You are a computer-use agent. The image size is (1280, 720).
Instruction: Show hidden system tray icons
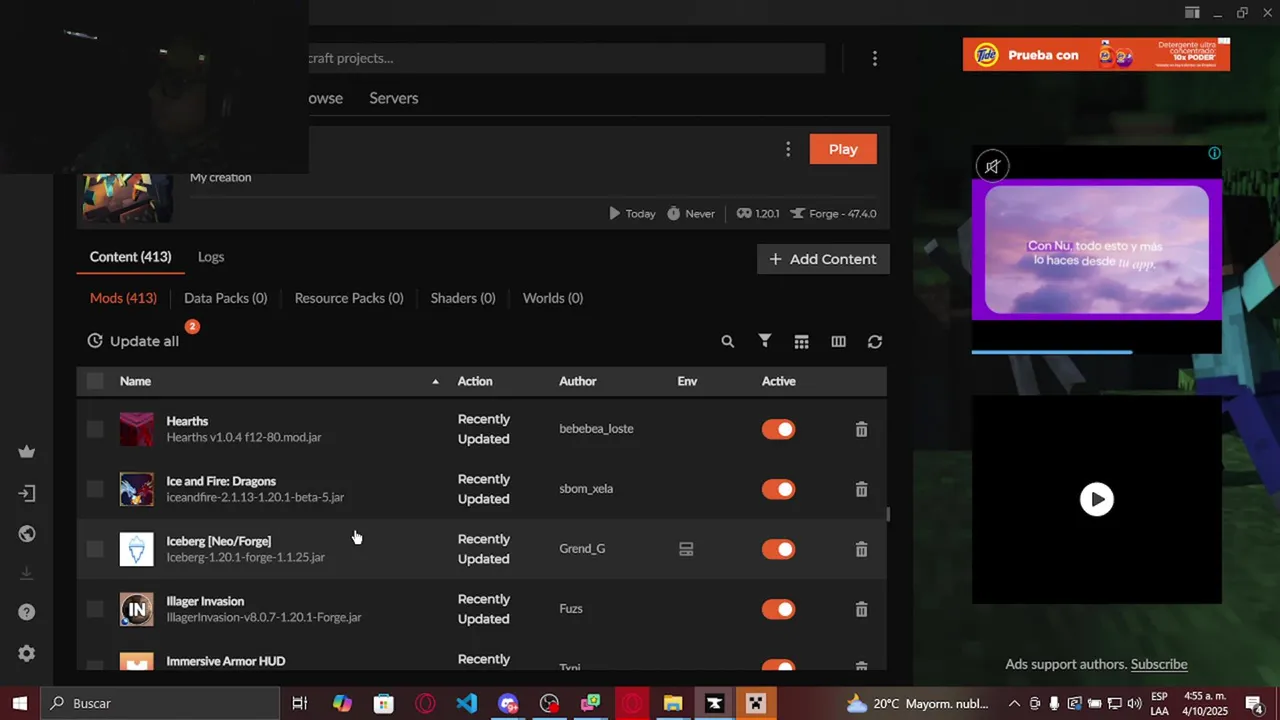click(x=1014, y=703)
